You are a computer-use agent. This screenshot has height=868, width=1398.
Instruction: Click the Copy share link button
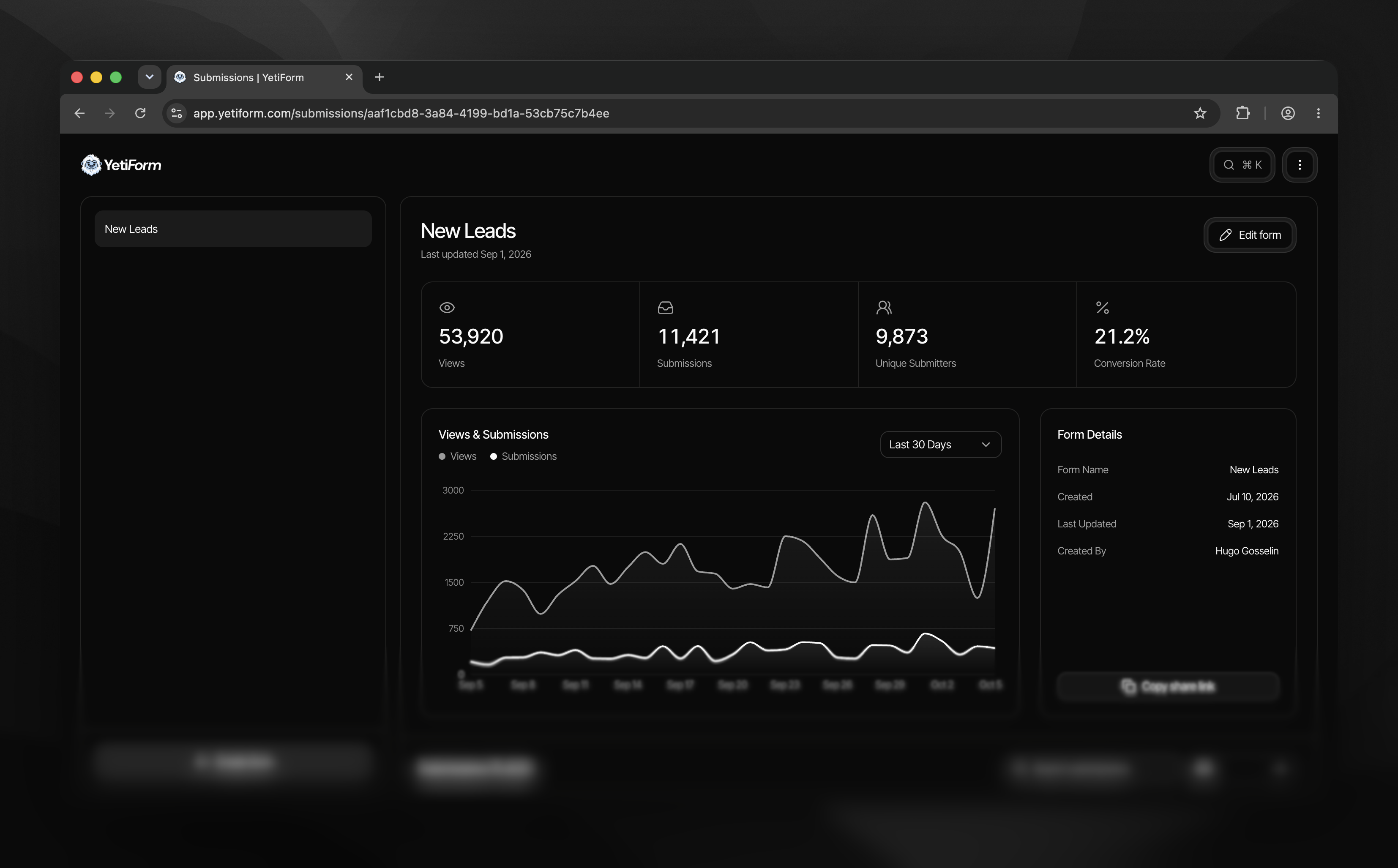(1168, 686)
